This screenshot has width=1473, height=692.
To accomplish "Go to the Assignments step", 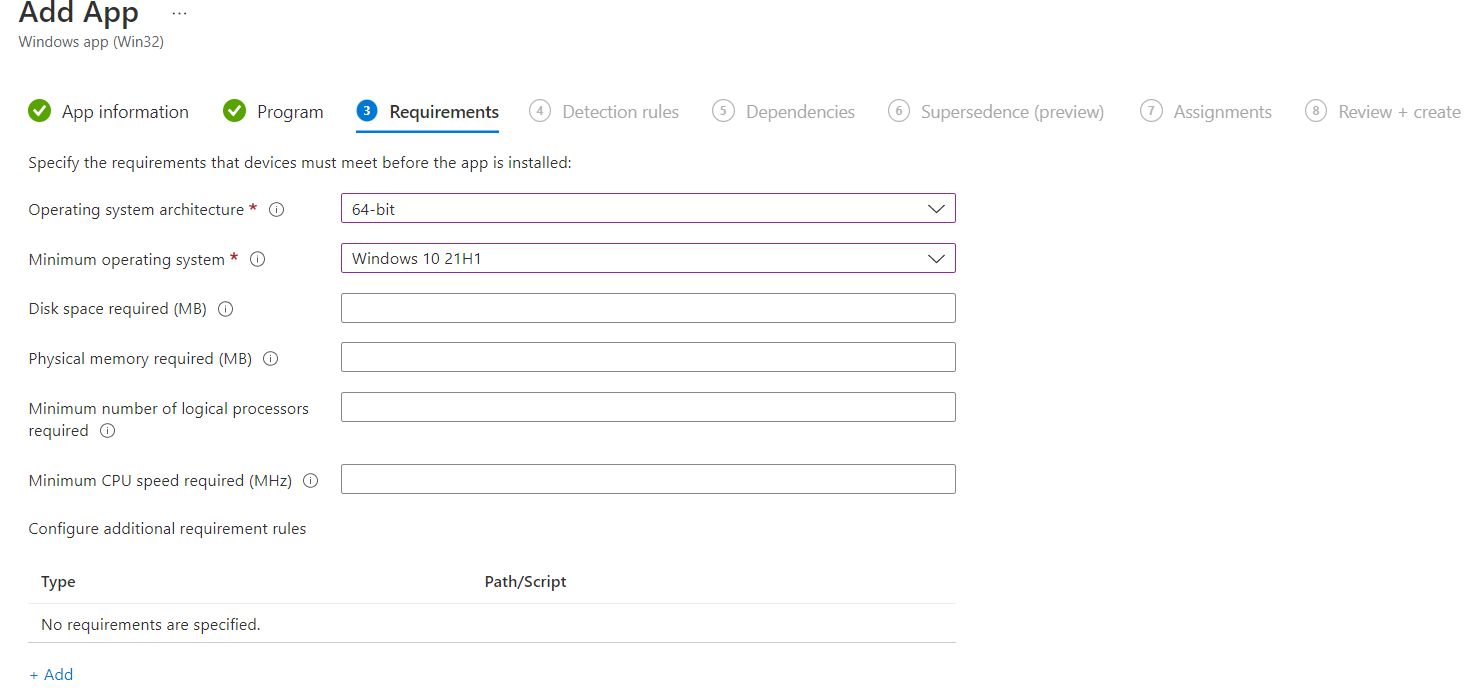I will point(1221,111).
